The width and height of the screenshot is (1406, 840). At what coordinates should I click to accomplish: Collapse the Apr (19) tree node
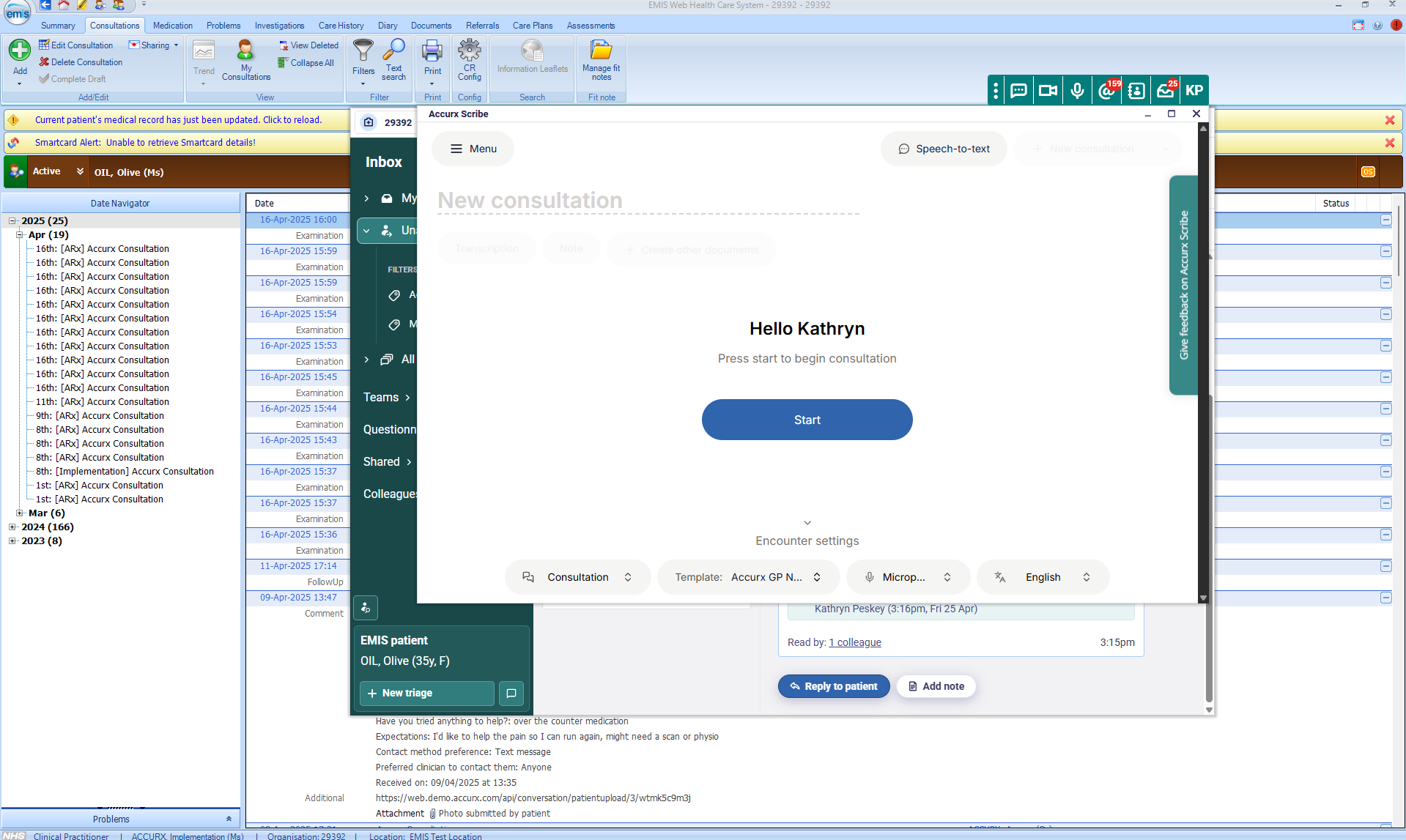(x=20, y=234)
